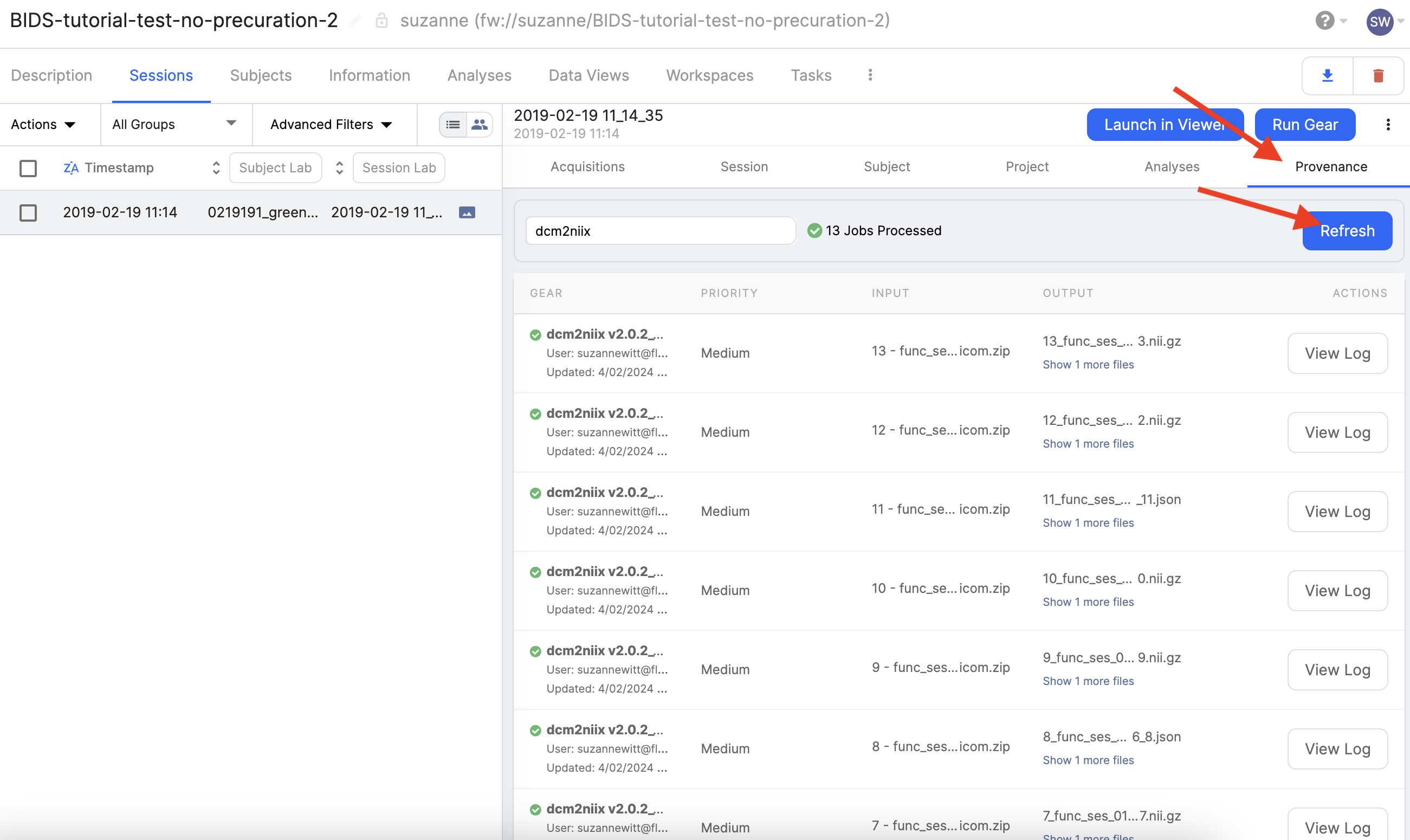Click the edit pencil icon by project name

click(355, 21)
